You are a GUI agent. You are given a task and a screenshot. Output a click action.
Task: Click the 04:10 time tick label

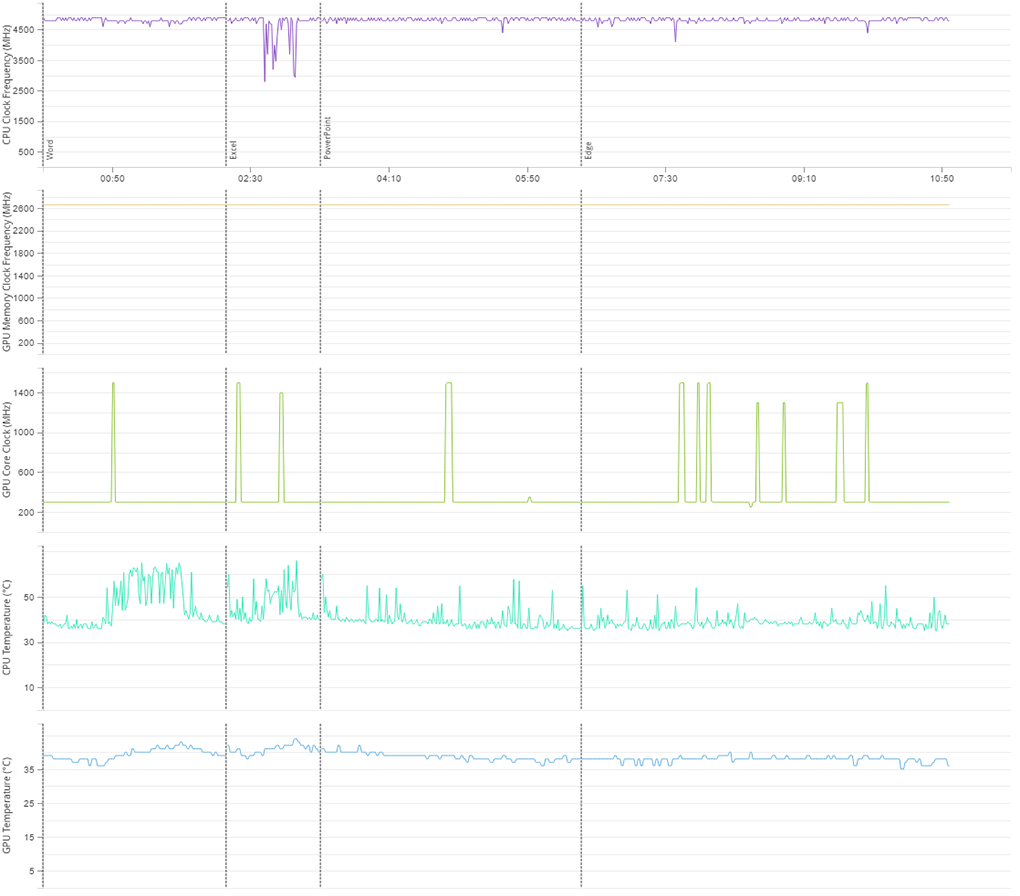(x=388, y=178)
